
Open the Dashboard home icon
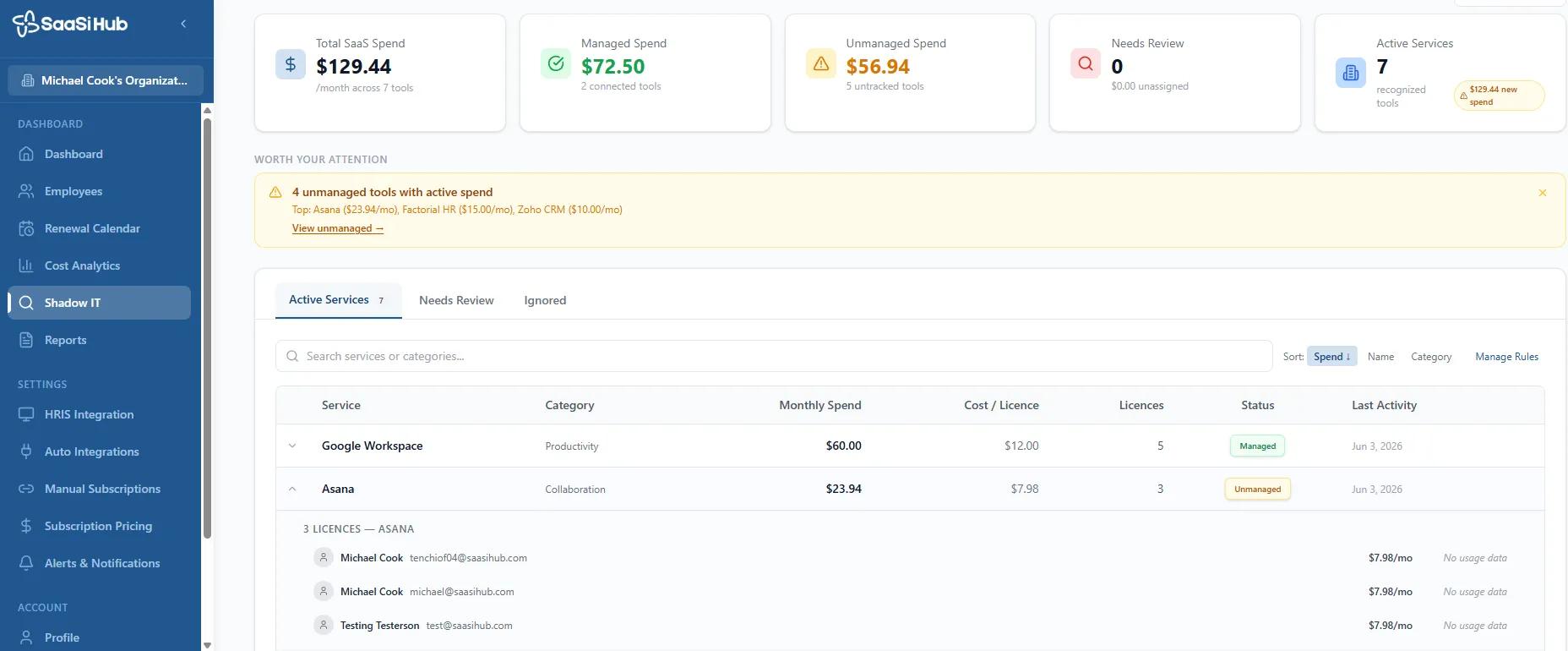[26, 154]
